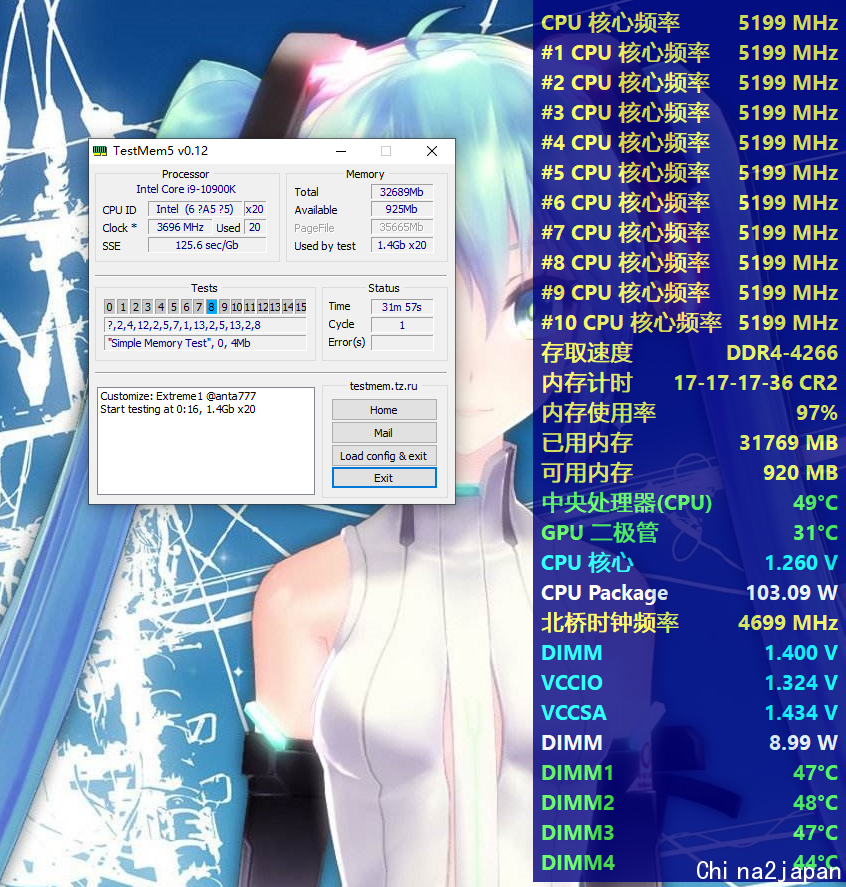Click the TestMem5 app icon in the title bar
This screenshot has width=846, height=887.
pos(100,151)
